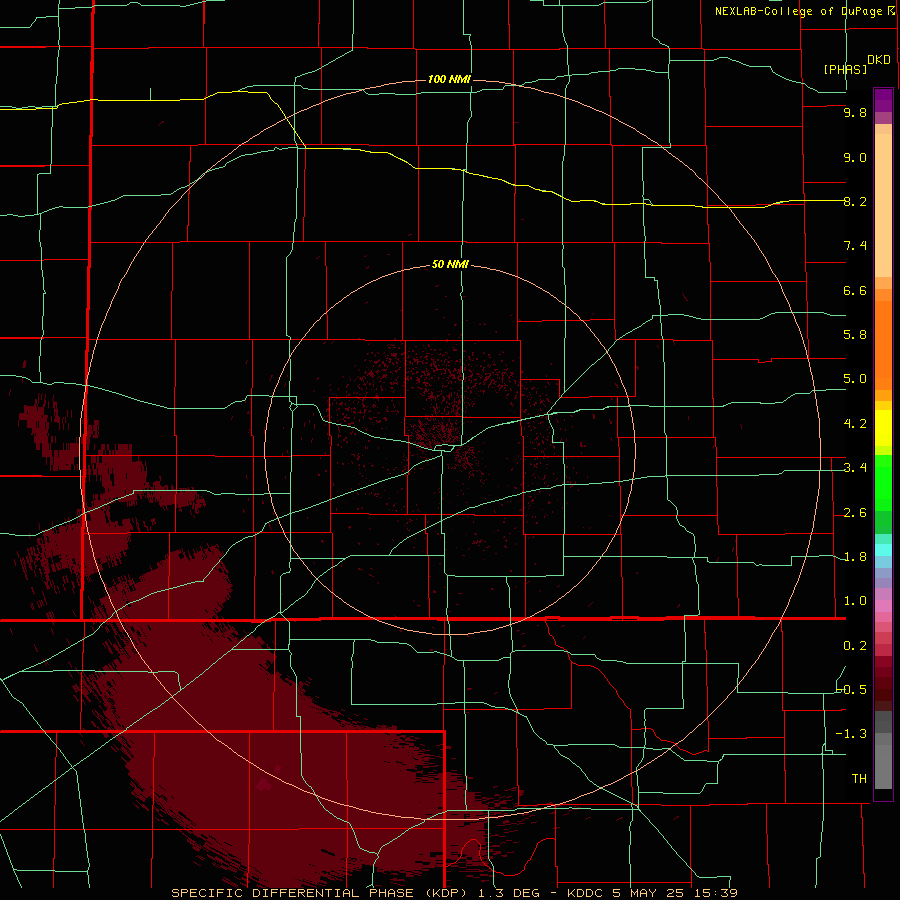Click the TH threshold label on scale
Viewport: 900px width, 900px height.
coord(859,779)
